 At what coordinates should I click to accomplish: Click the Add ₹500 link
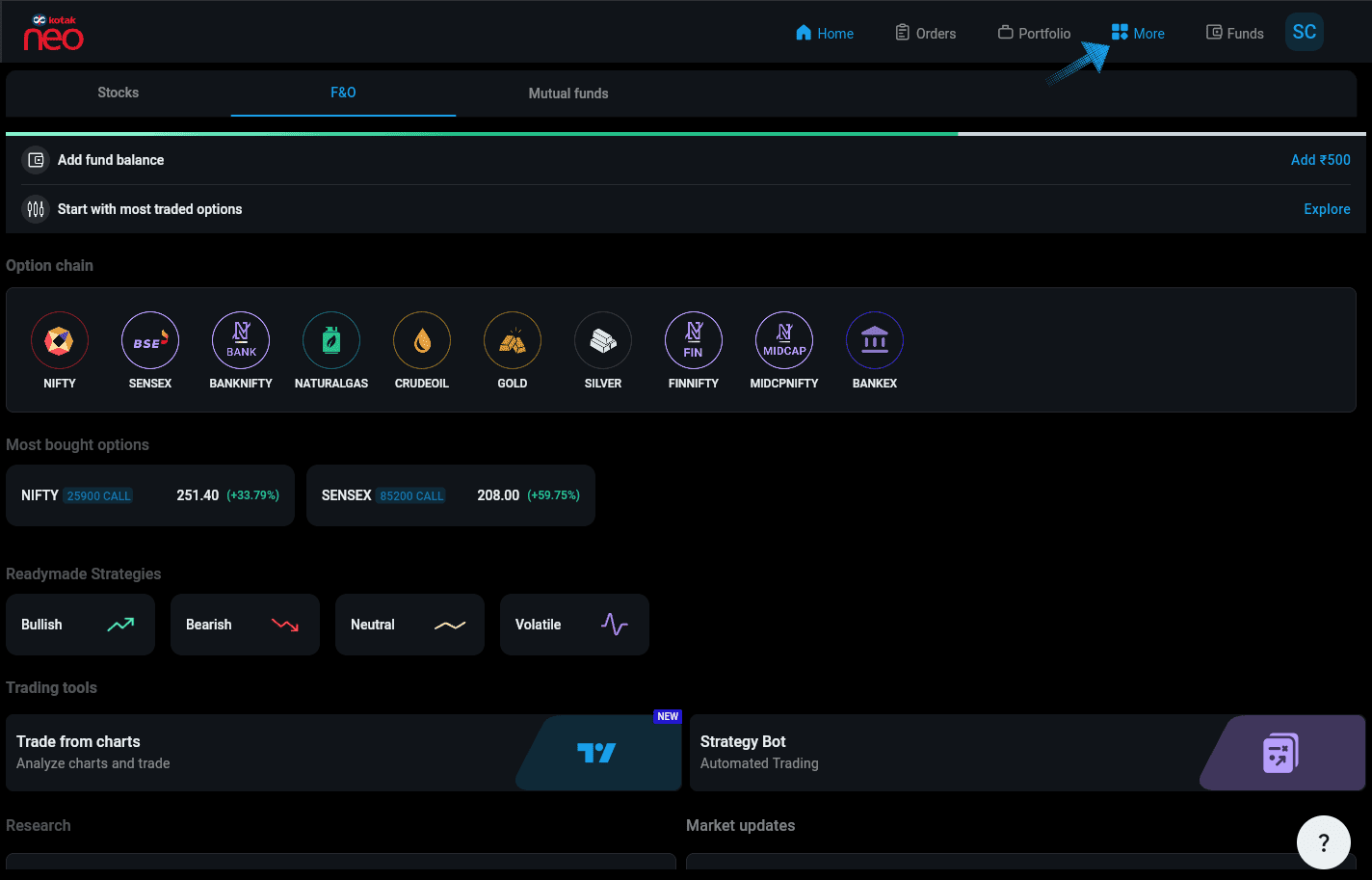point(1320,160)
